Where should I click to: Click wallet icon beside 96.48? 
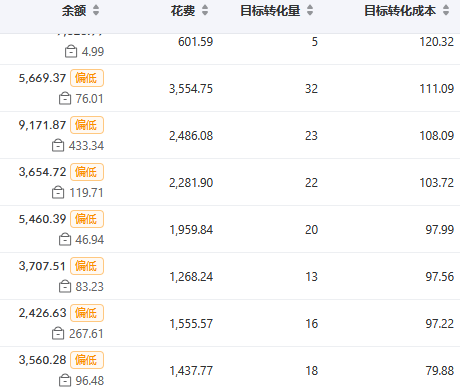[x=65, y=381]
